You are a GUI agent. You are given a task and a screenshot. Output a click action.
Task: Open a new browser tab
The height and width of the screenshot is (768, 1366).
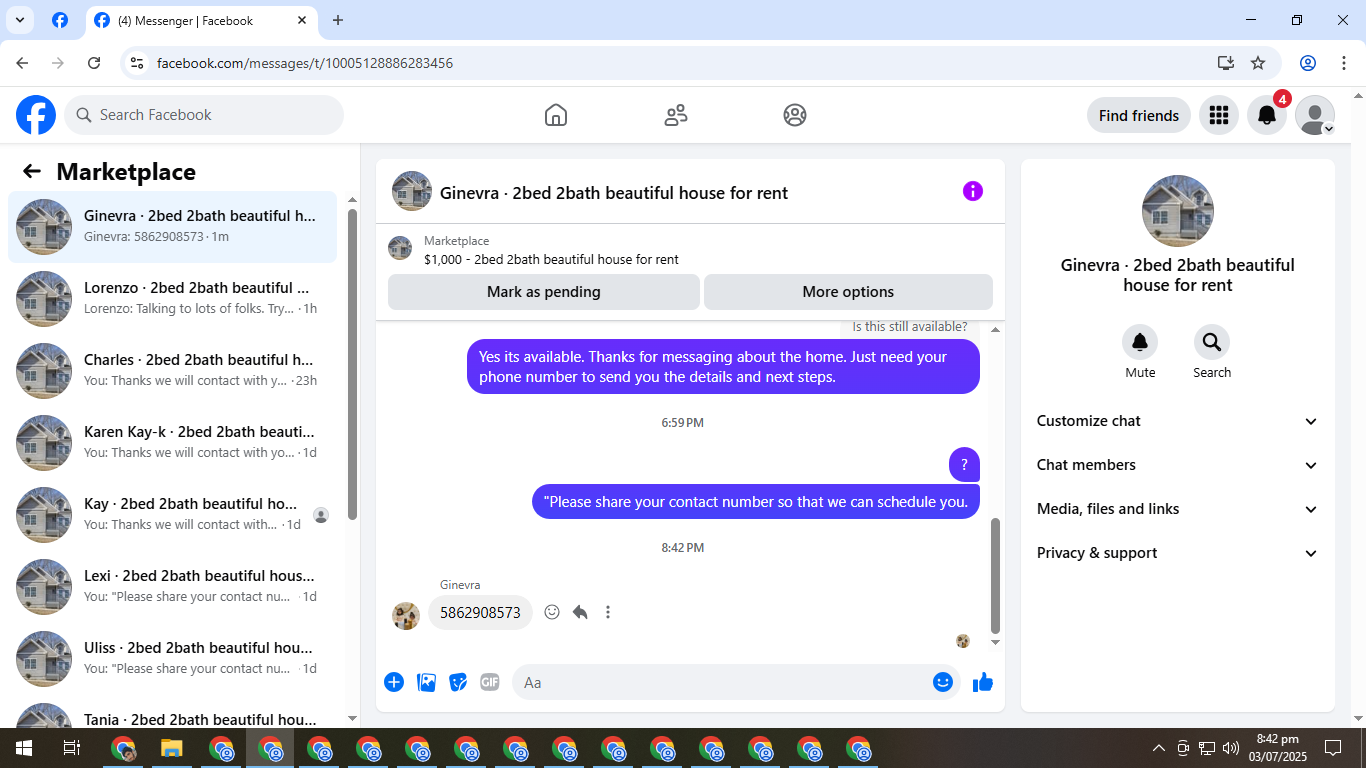[x=338, y=20]
